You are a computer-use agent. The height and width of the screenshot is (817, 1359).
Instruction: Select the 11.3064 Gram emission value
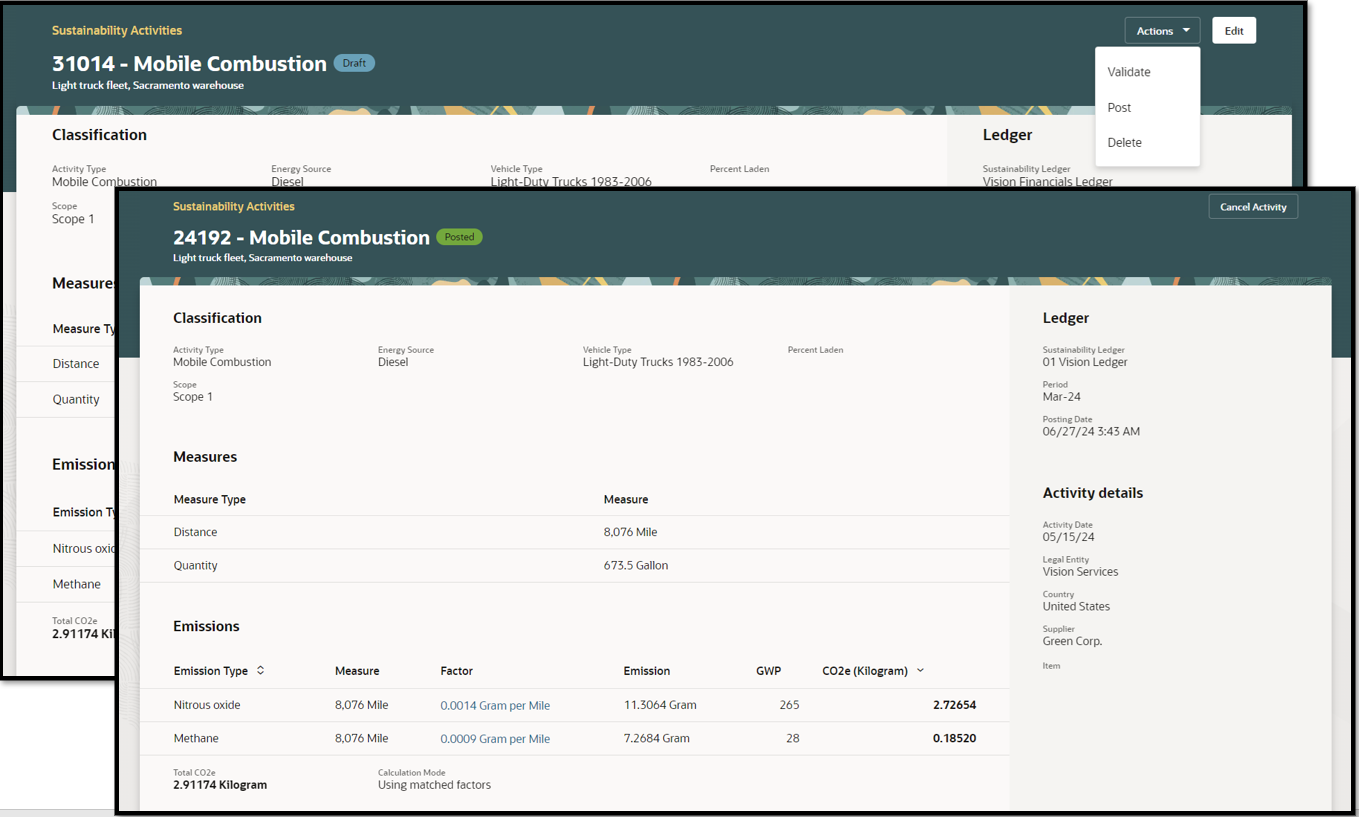pos(660,705)
